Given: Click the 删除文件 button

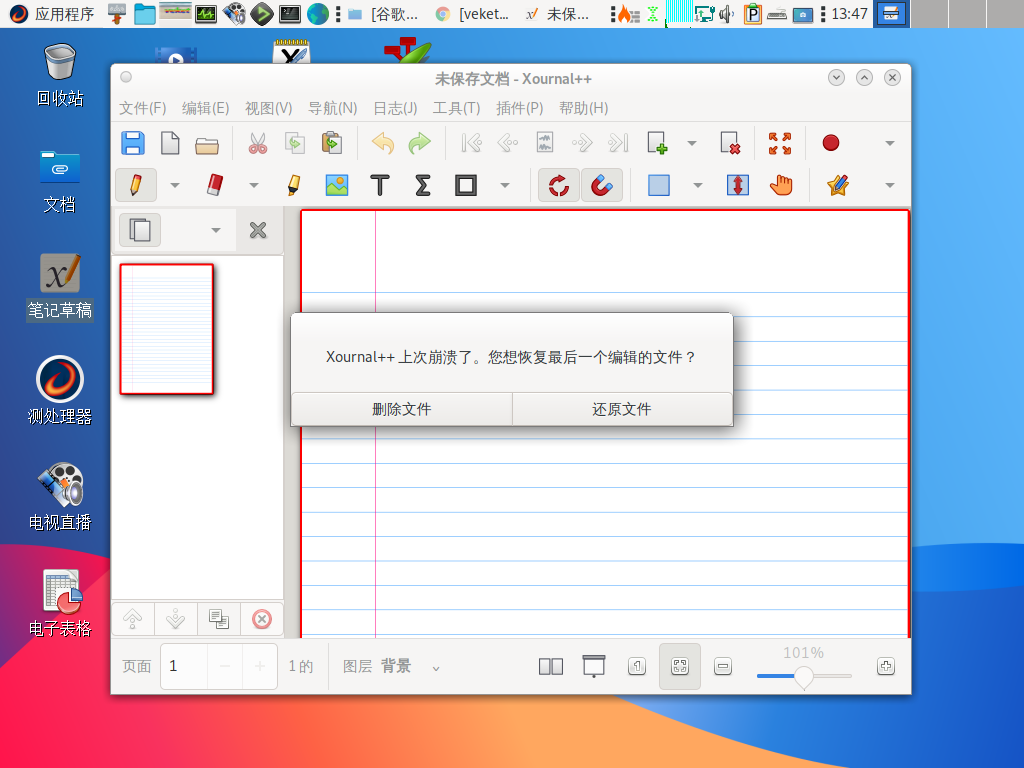Looking at the screenshot, I should click(x=402, y=409).
